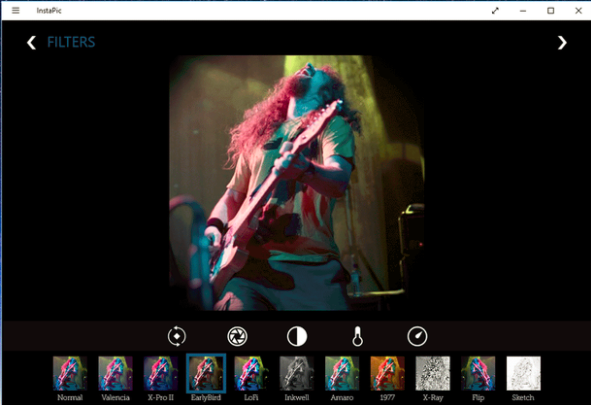Screen dimensions: 591x405
Task: Proceed with the right arrow
Action: [x=562, y=43]
